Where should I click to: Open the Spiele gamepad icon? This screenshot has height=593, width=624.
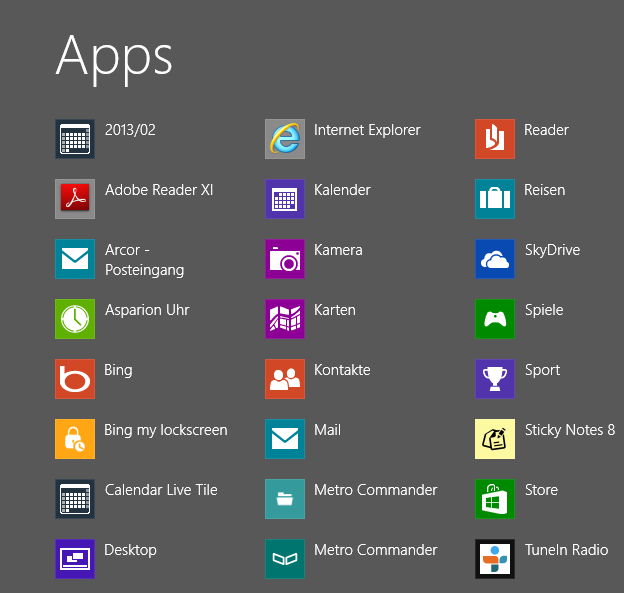[x=495, y=319]
